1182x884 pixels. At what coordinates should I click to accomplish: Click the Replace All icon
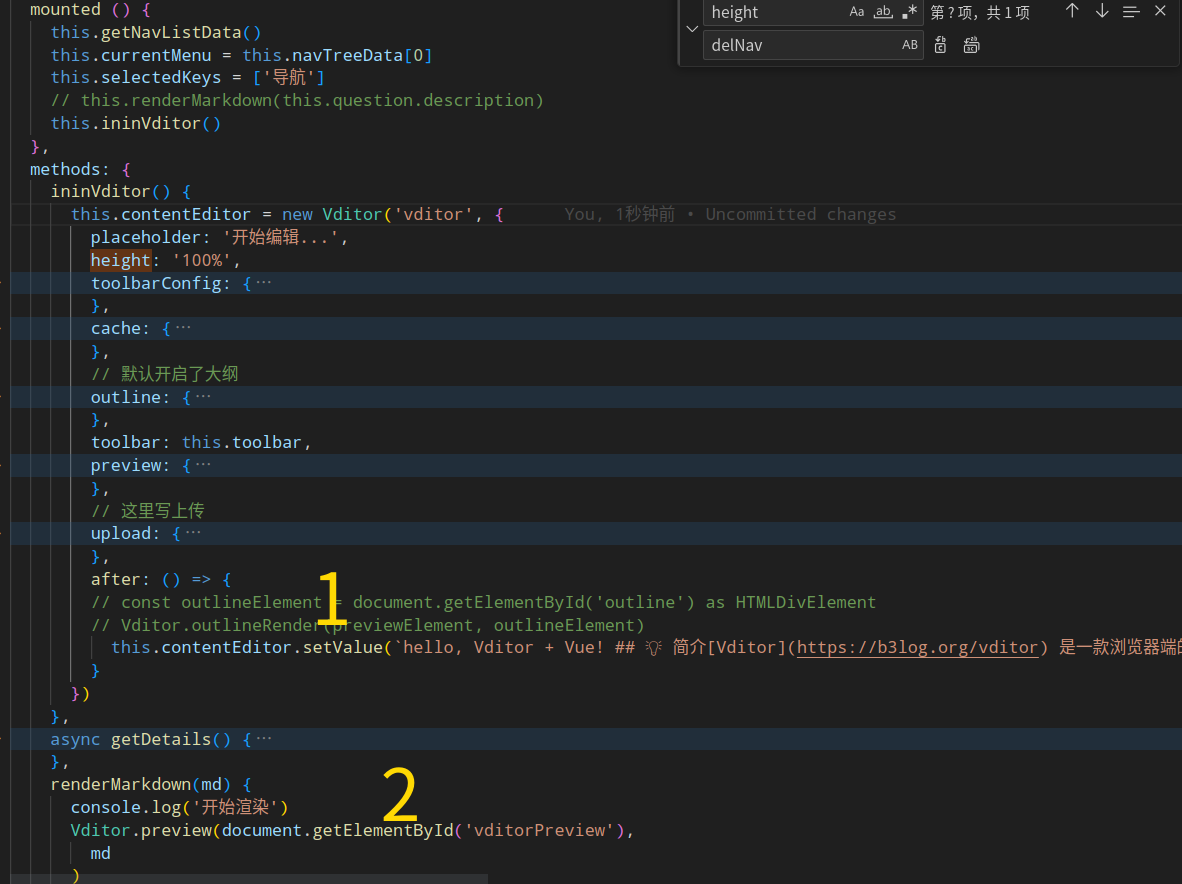(972, 45)
